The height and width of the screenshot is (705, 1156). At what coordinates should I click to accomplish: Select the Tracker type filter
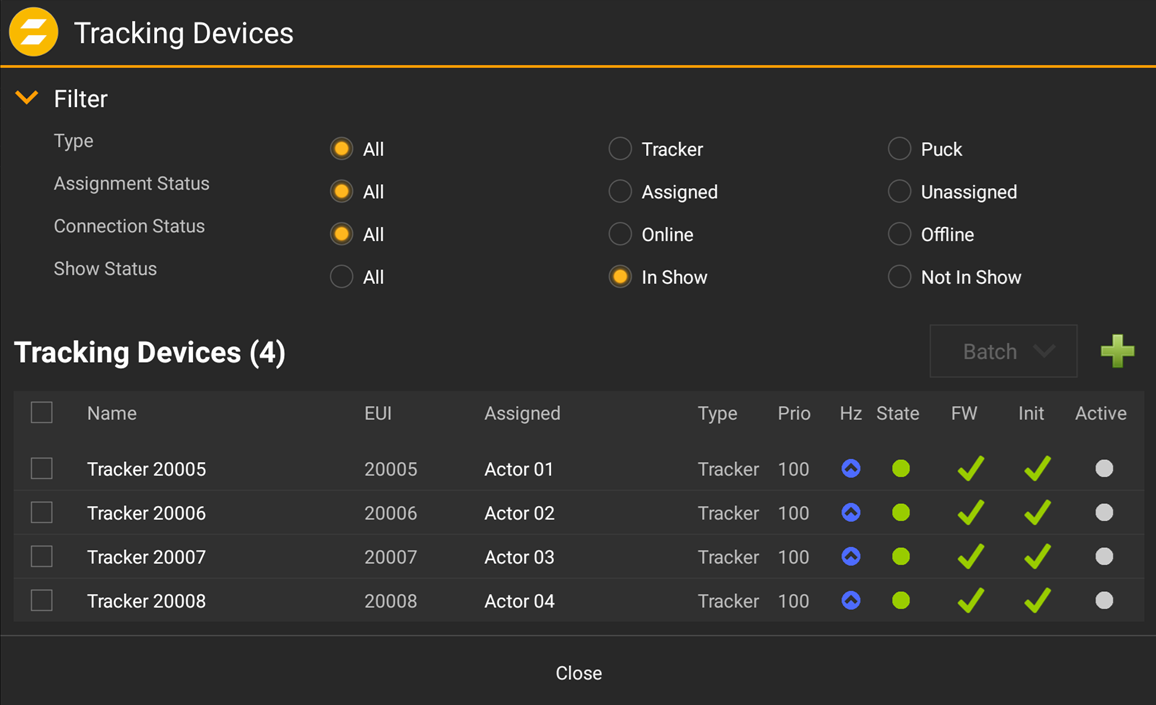click(620, 148)
